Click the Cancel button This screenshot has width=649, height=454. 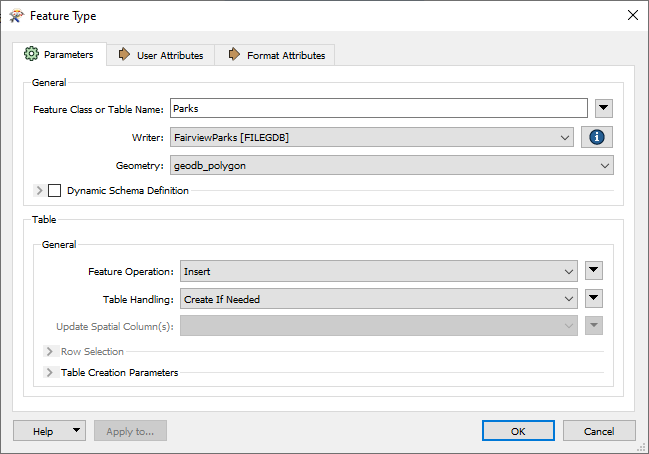click(599, 431)
